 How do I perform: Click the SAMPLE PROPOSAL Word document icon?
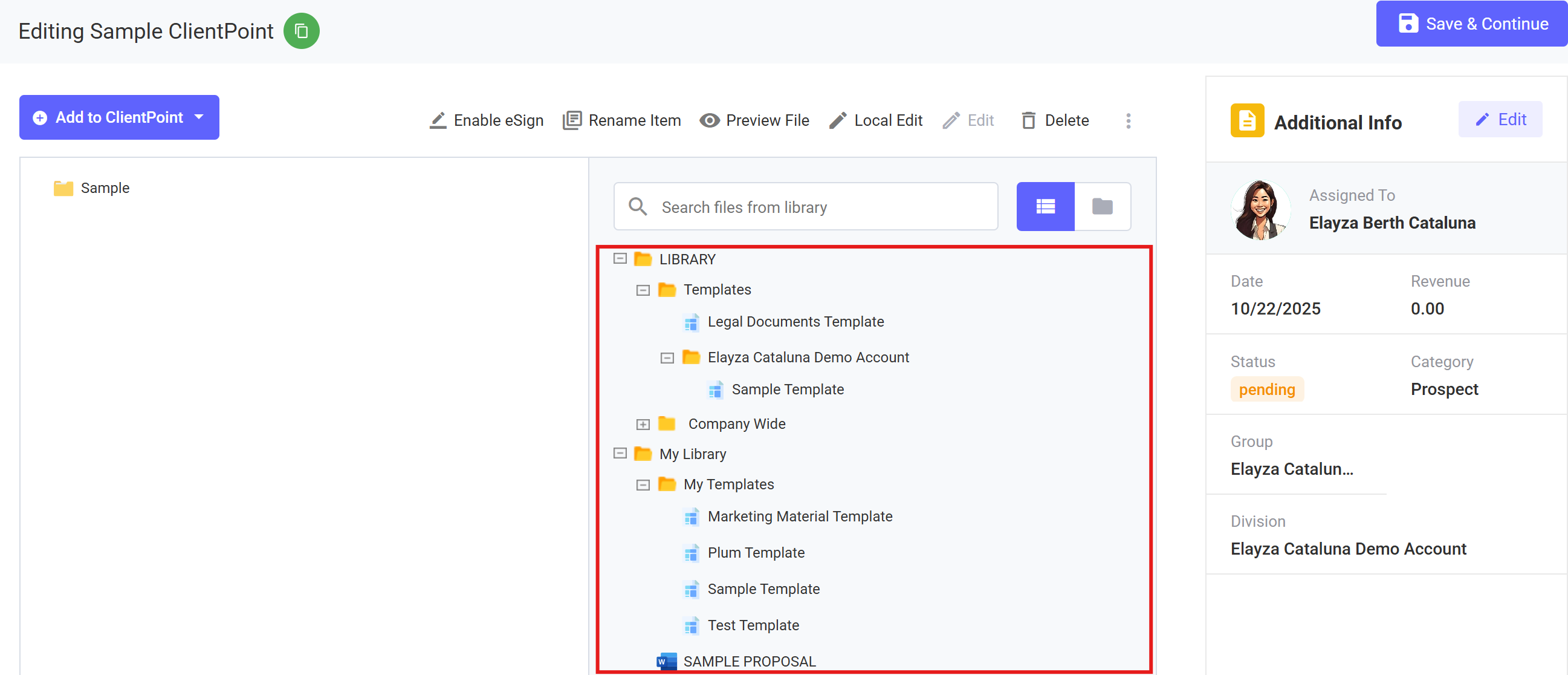coord(667,662)
